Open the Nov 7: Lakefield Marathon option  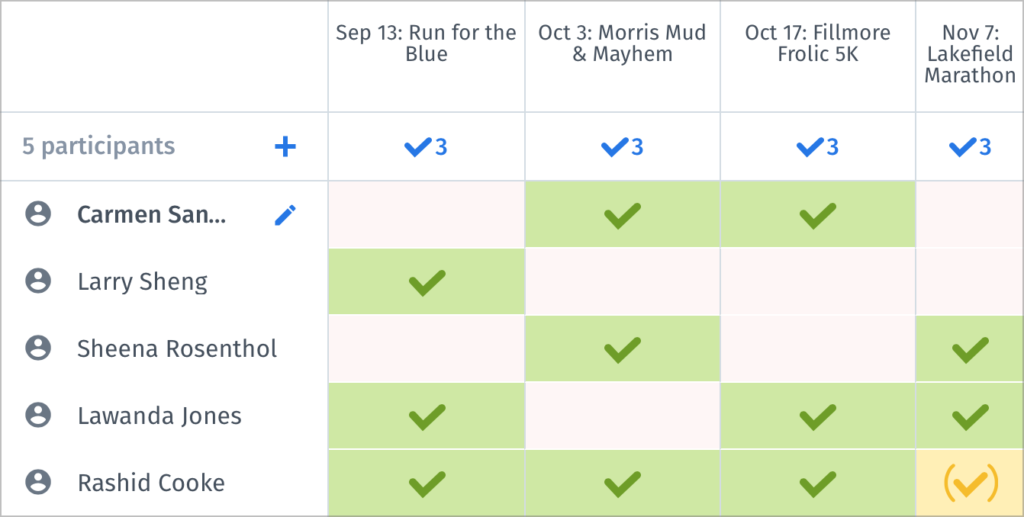click(x=970, y=55)
